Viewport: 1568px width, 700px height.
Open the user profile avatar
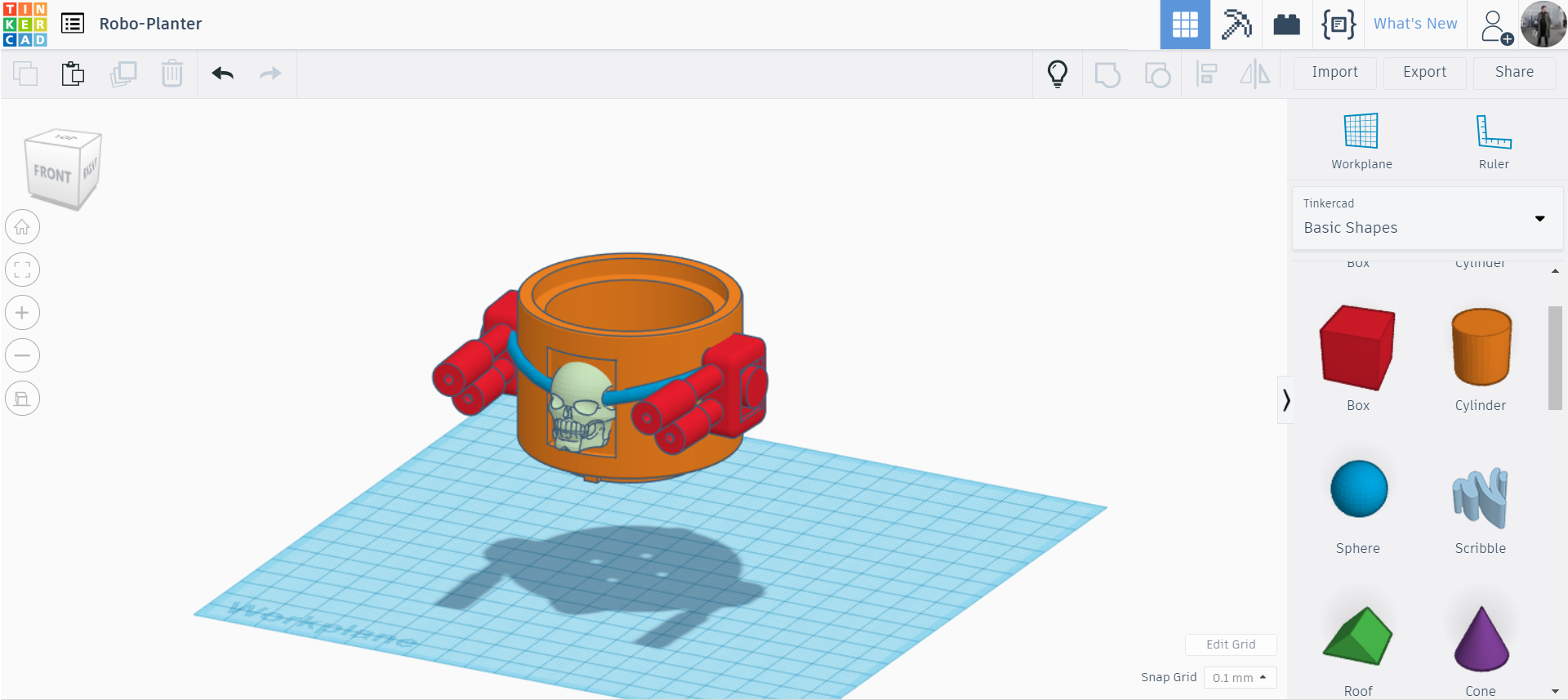[1543, 25]
